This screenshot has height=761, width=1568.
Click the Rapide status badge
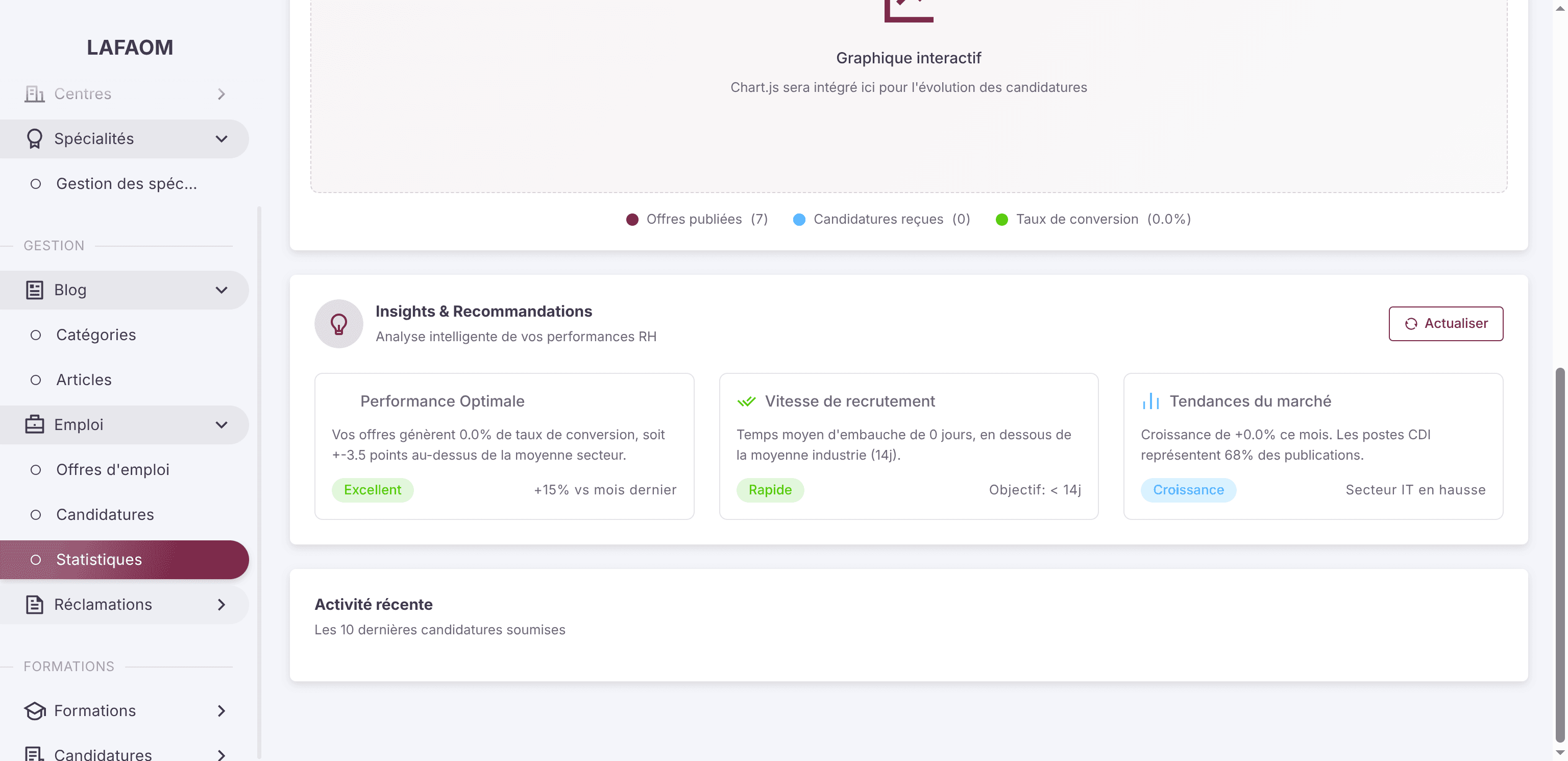point(770,490)
